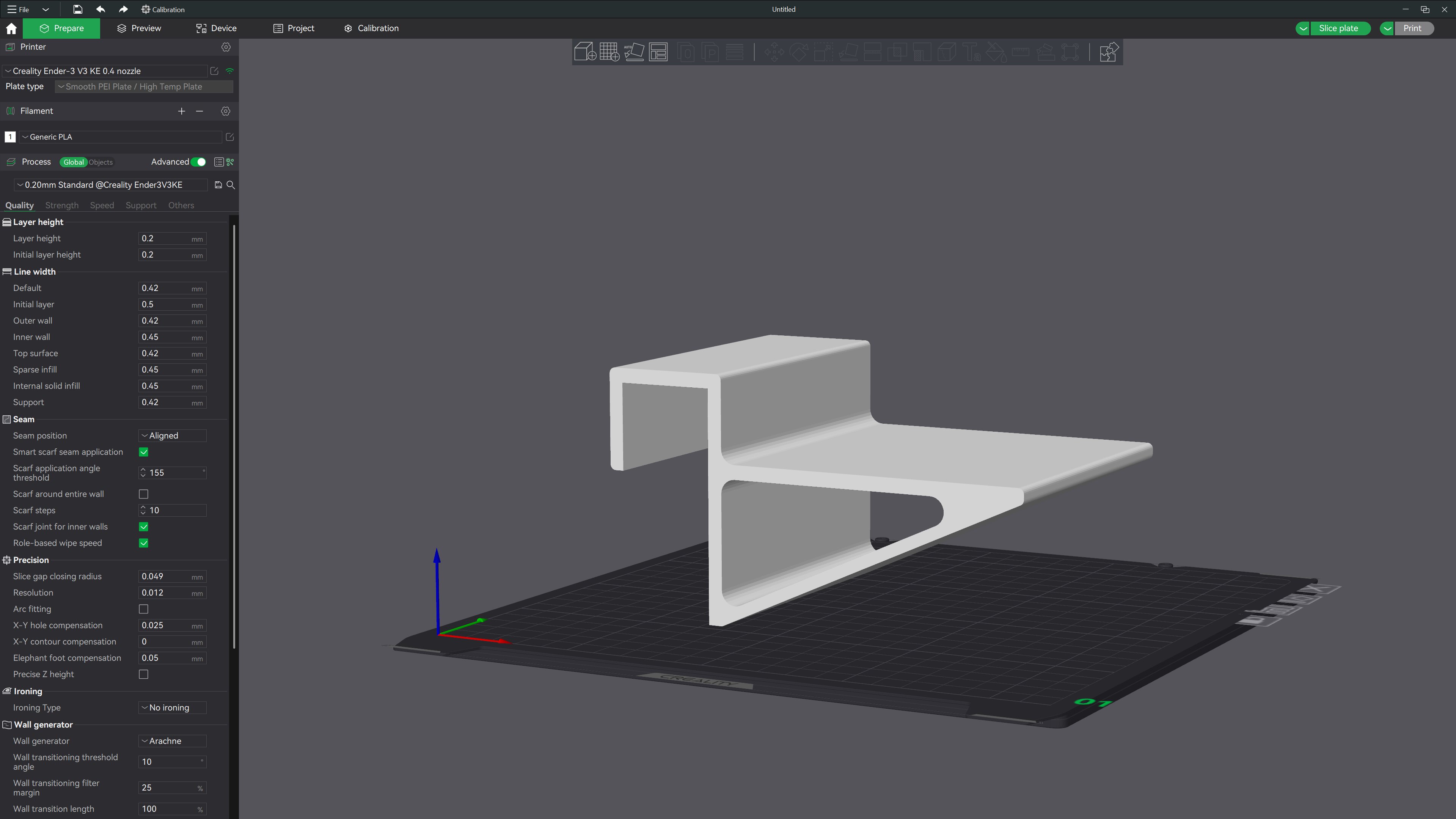This screenshot has width=1456, height=819.
Task: Toggle the Advanced mode switch
Action: click(x=198, y=162)
